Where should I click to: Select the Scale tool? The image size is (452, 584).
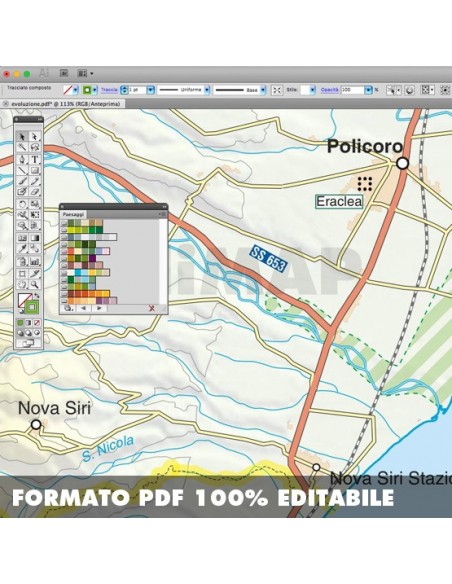[x=35, y=204]
